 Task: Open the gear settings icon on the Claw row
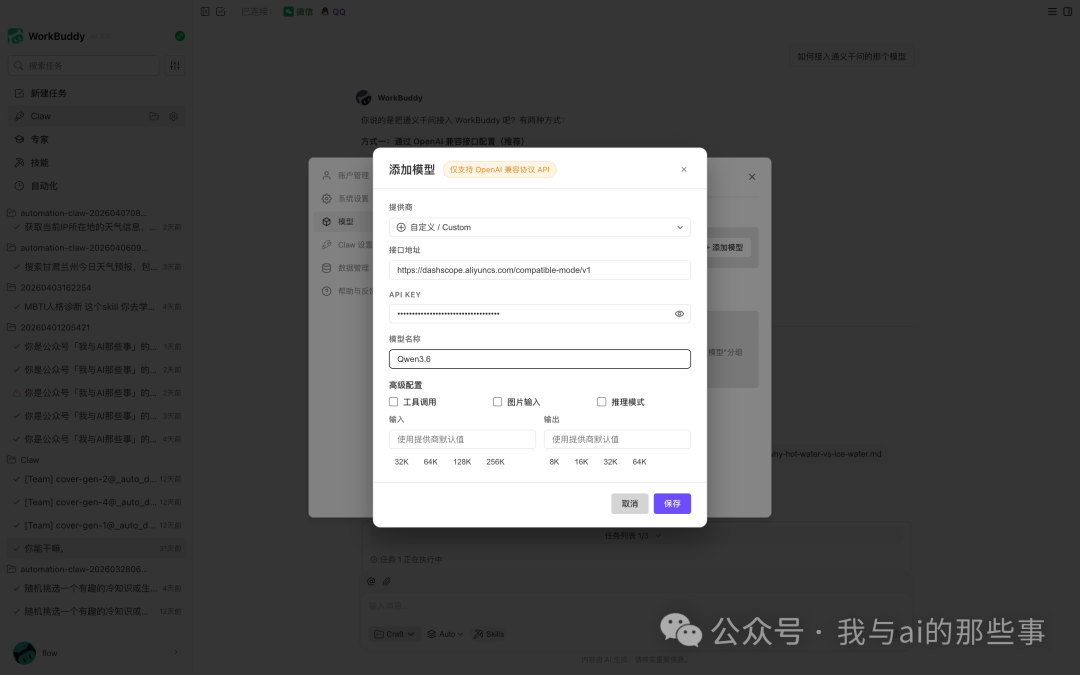click(174, 116)
